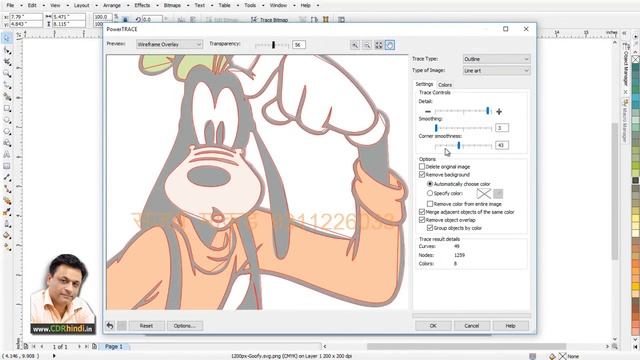This screenshot has width=640, height=360.
Task: Select the Text tool in the toolbox
Action: click(7, 155)
